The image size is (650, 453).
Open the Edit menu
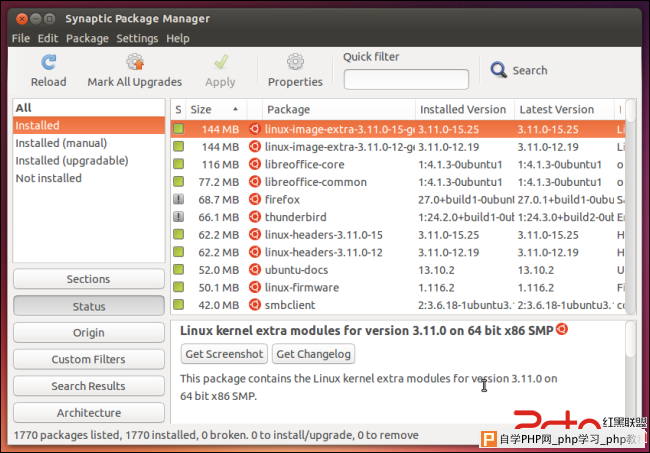(x=48, y=39)
